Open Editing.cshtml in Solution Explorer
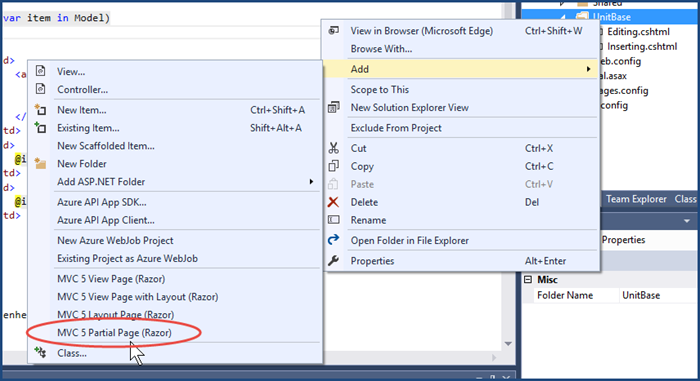The height and width of the screenshot is (381, 700). click(x=638, y=32)
